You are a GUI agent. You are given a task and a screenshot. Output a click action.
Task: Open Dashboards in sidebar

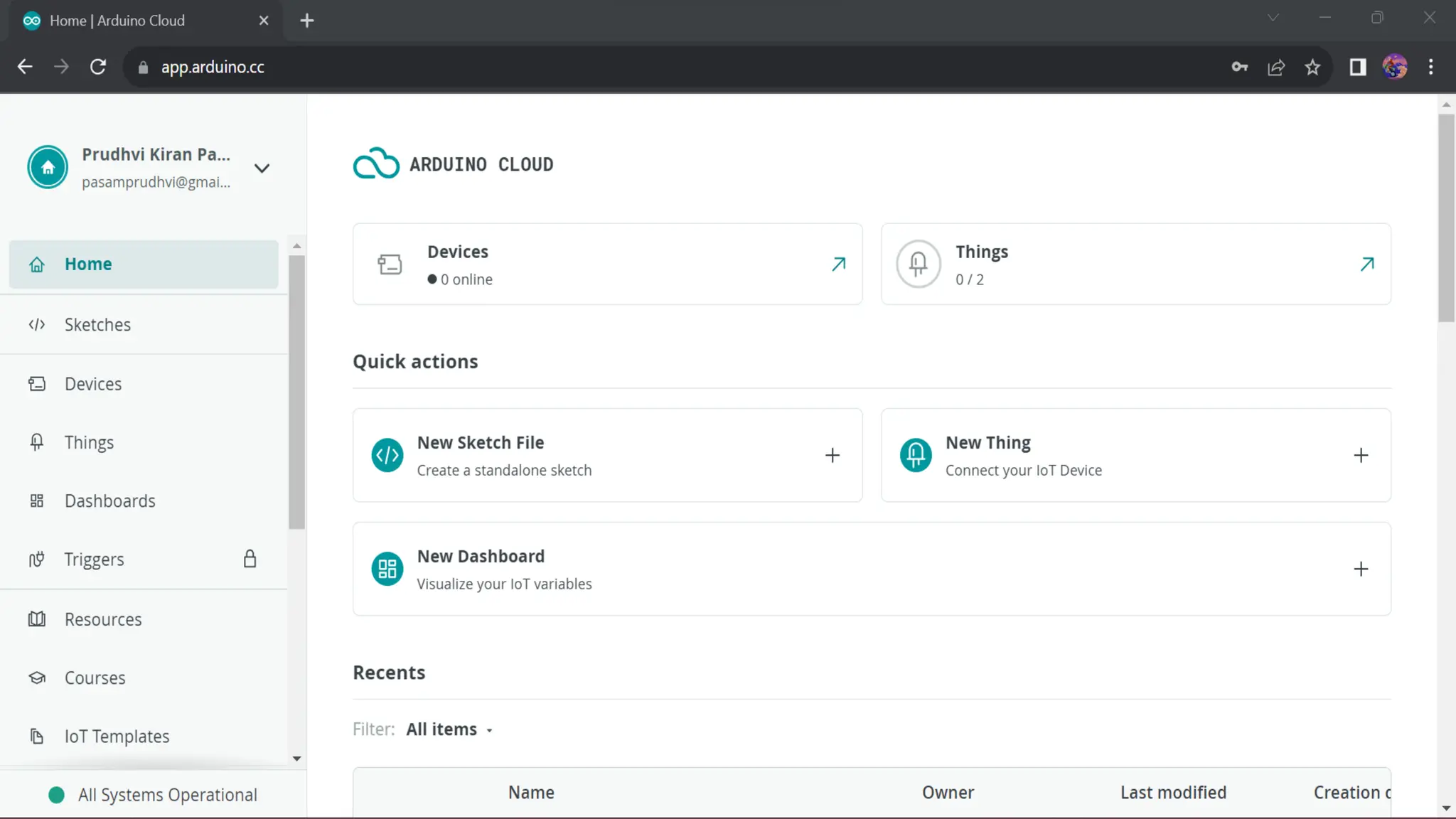pyautogui.click(x=109, y=501)
